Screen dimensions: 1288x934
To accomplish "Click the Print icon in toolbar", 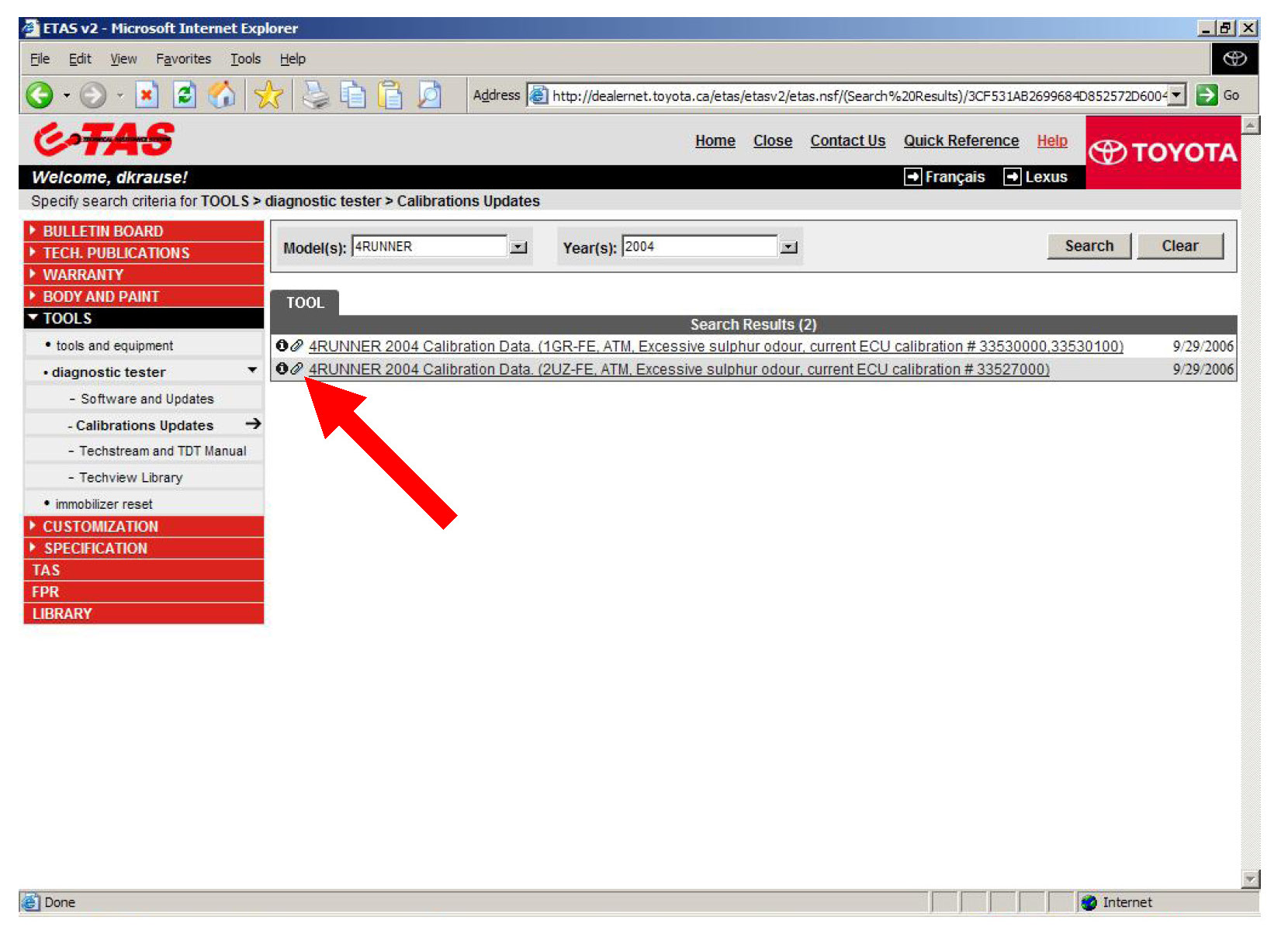I will coord(315,95).
